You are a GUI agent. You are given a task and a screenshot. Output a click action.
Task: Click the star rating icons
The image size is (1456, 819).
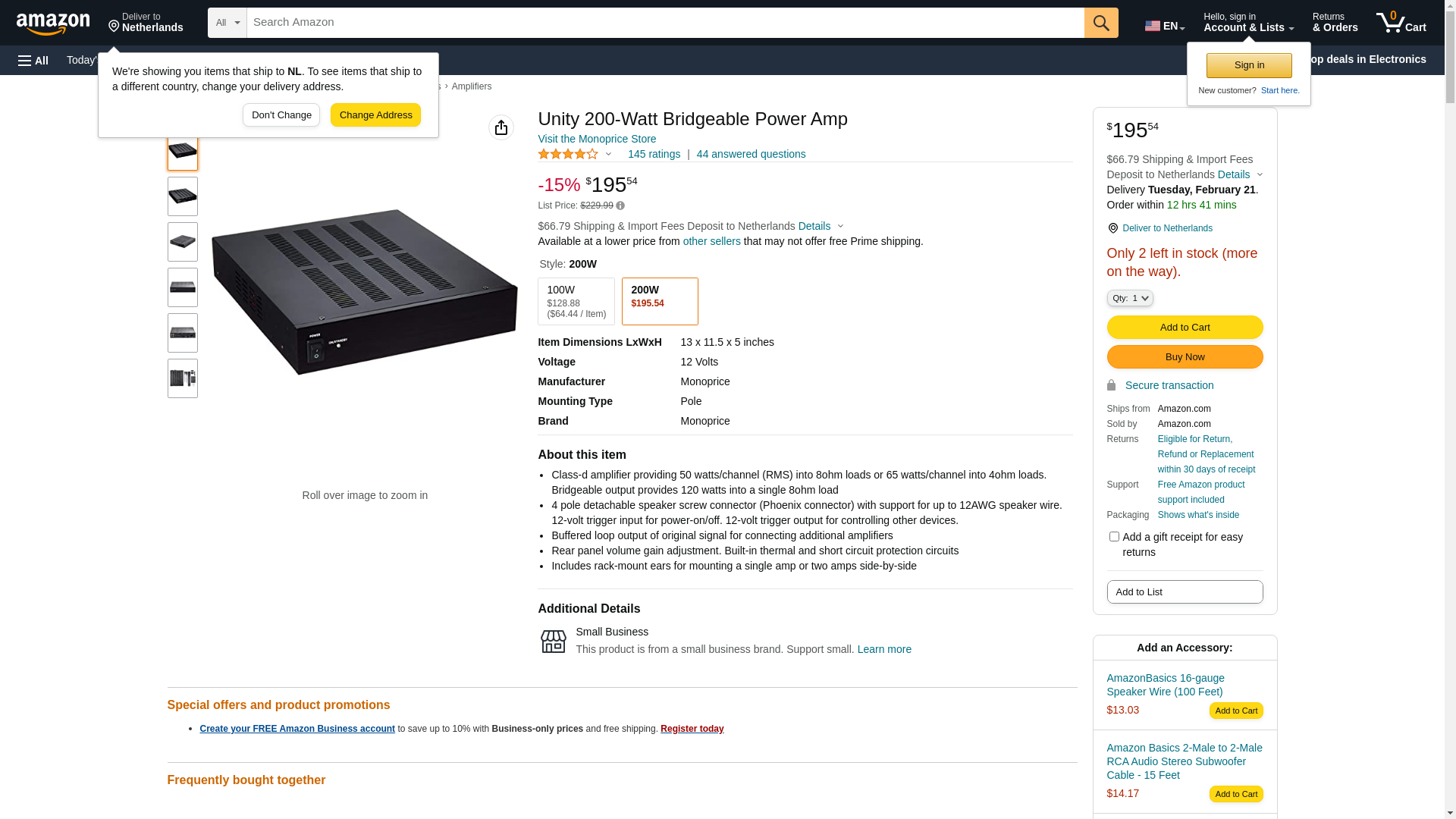coord(568,154)
